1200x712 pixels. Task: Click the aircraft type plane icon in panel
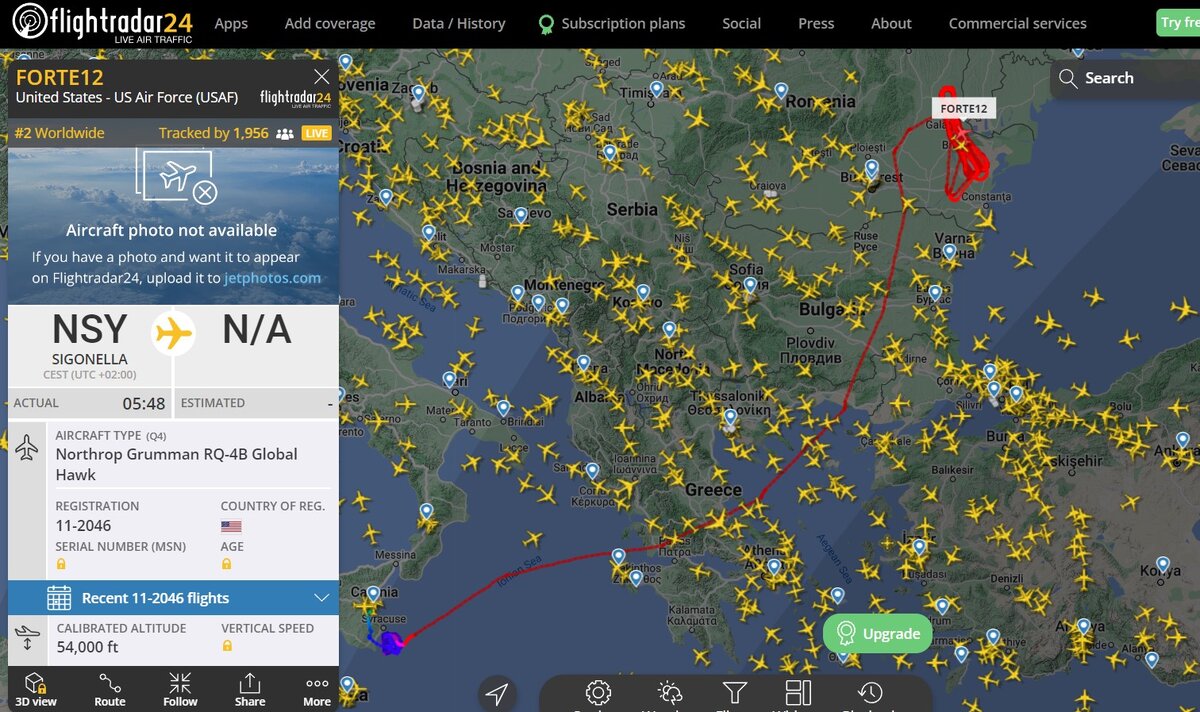tap(27, 447)
